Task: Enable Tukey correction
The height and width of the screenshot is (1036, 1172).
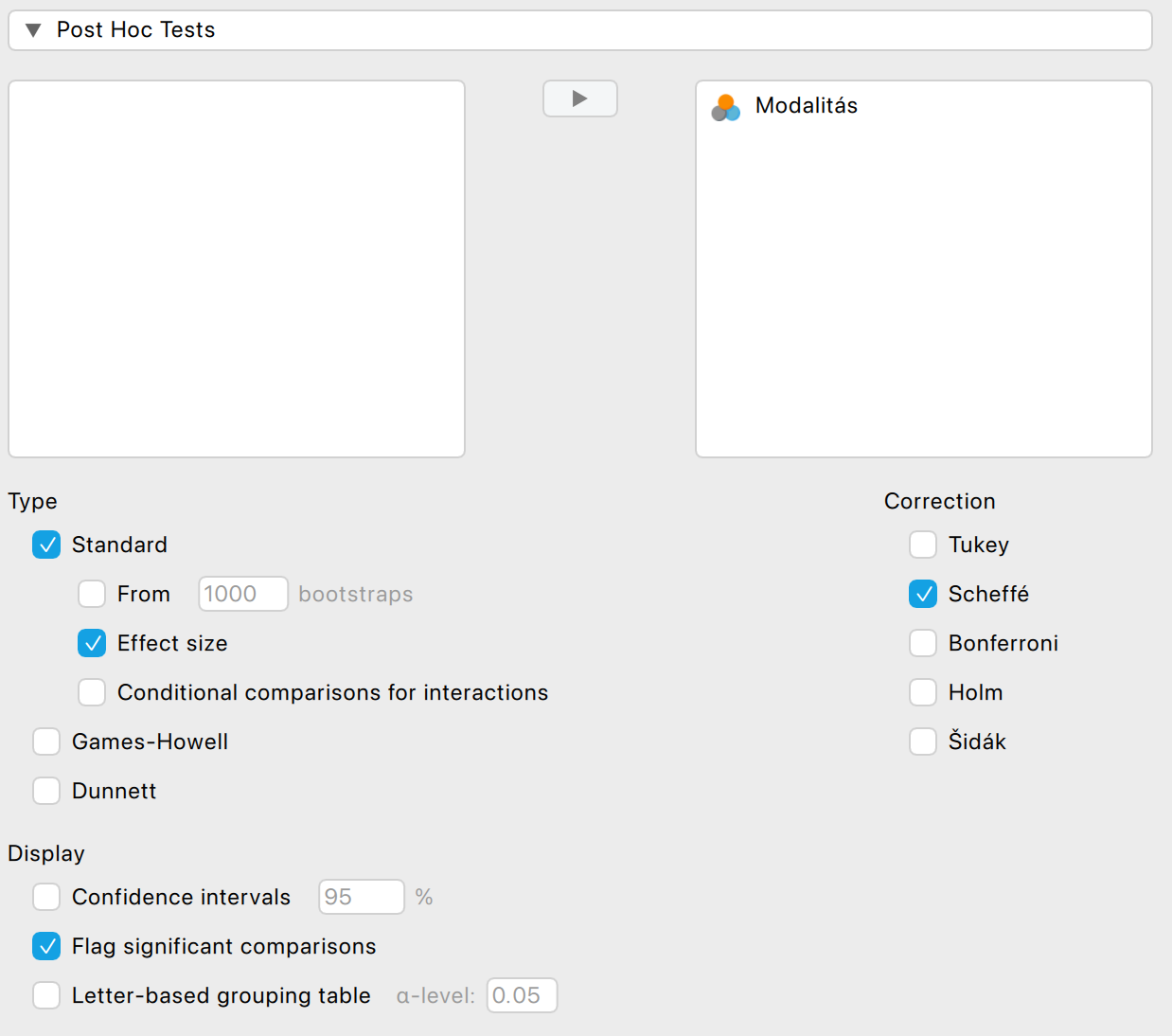Action: (x=923, y=545)
